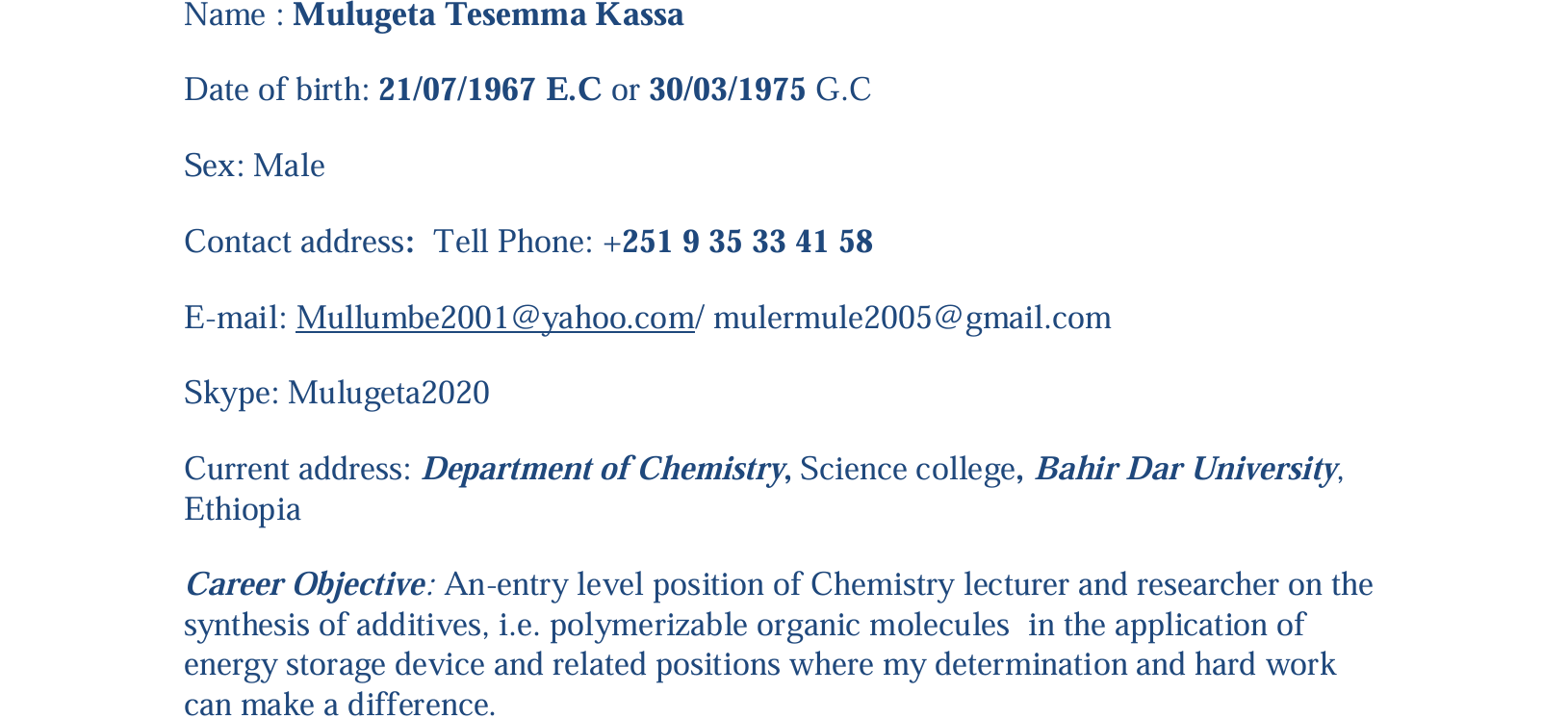Click the word Ethiopia
The height and width of the screenshot is (719, 1568).
[x=243, y=510]
